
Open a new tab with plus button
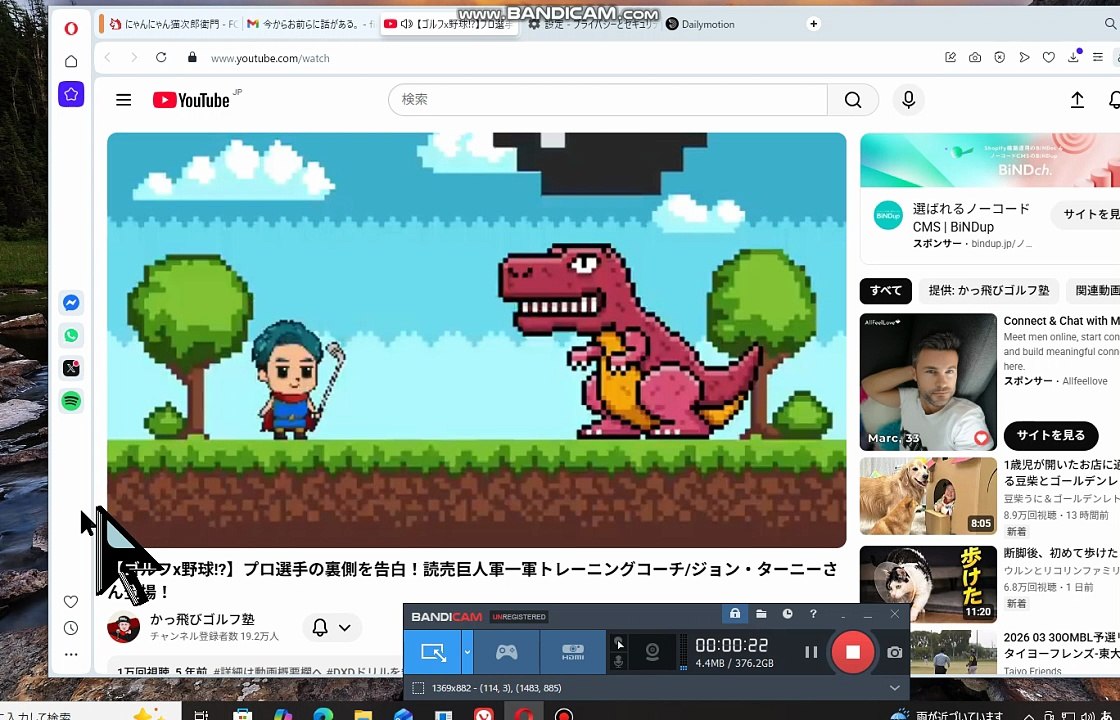coord(813,24)
